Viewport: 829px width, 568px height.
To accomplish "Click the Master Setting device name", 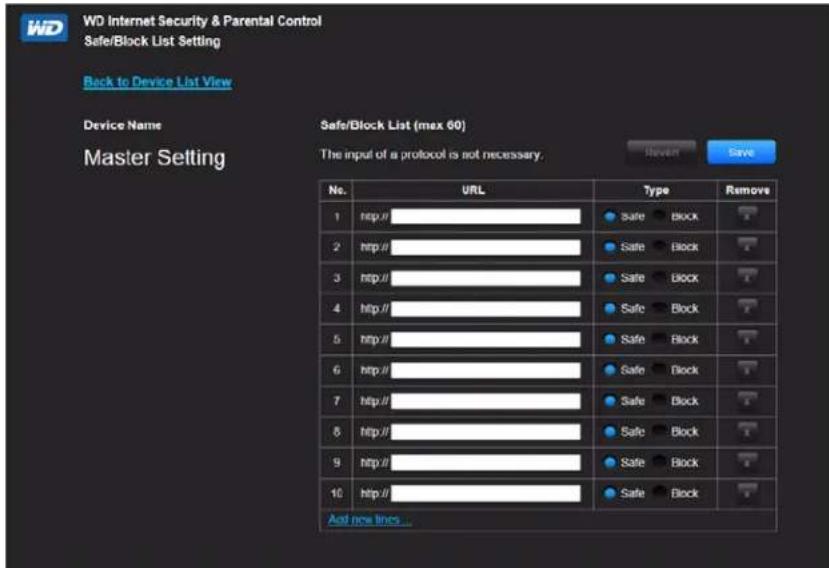I will [x=154, y=158].
